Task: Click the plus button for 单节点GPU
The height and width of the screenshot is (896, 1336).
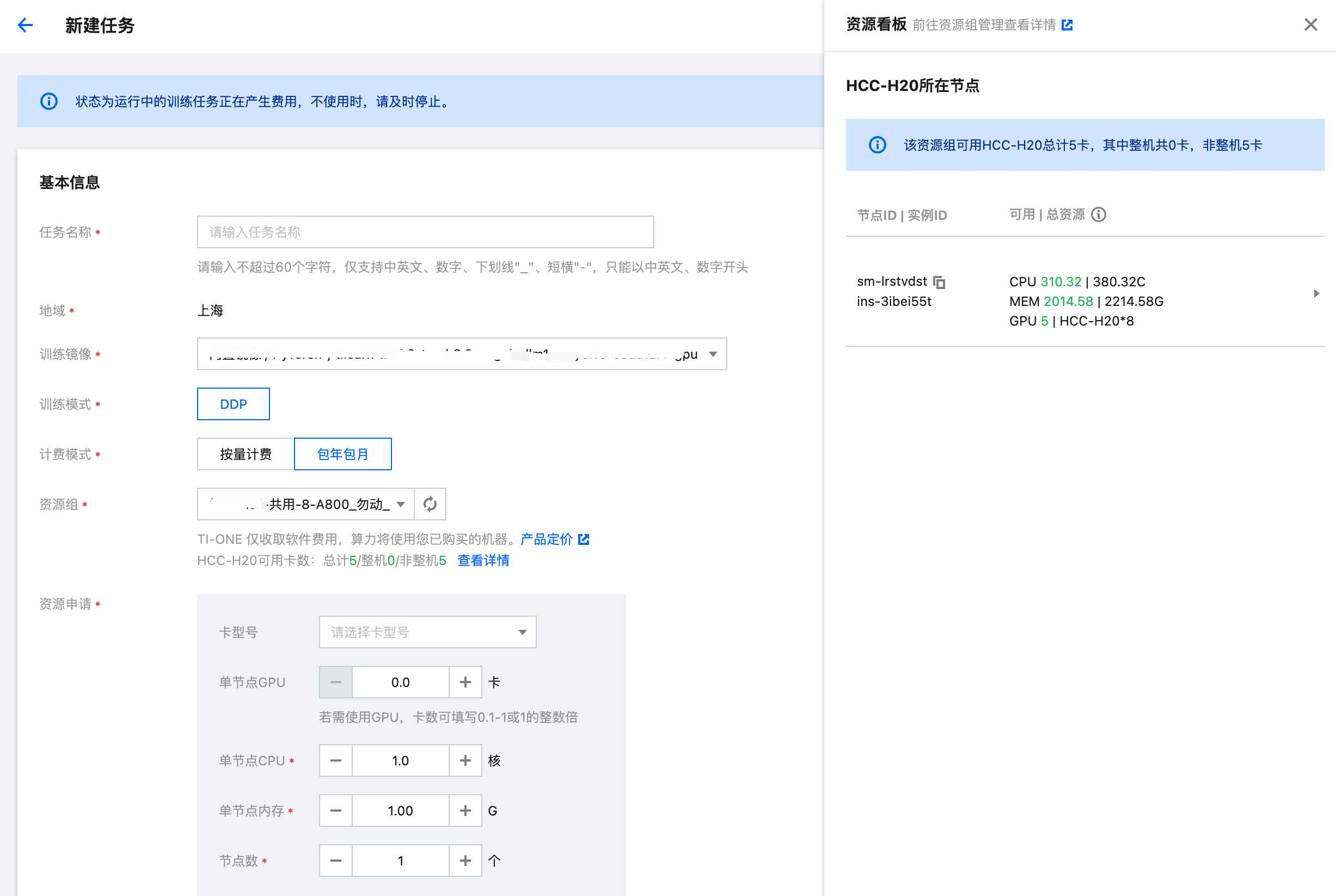Action: 465,682
